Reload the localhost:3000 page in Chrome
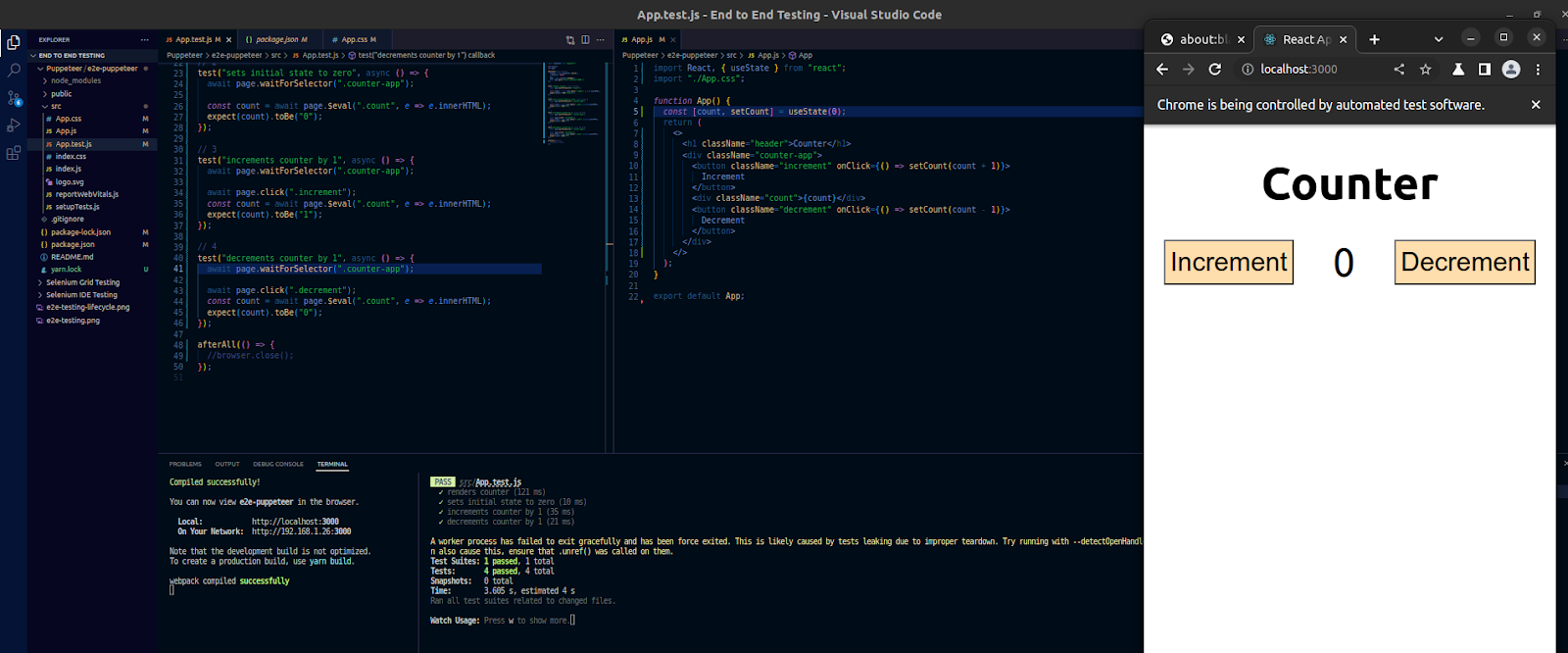This screenshot has width=1568, height=653. pyautogui.click(x=1215, y=70)
